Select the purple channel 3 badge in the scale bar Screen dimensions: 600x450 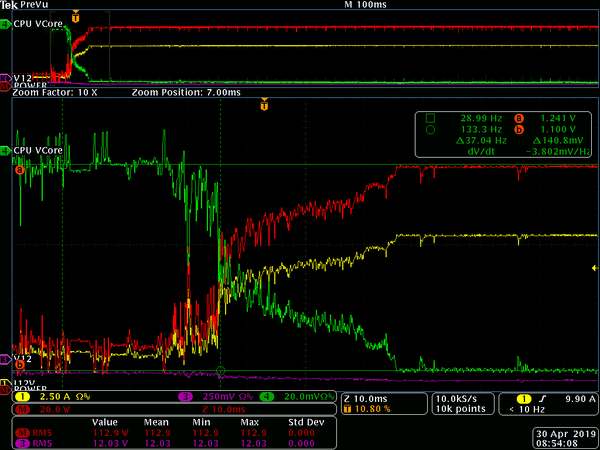[x=185, y=397]
